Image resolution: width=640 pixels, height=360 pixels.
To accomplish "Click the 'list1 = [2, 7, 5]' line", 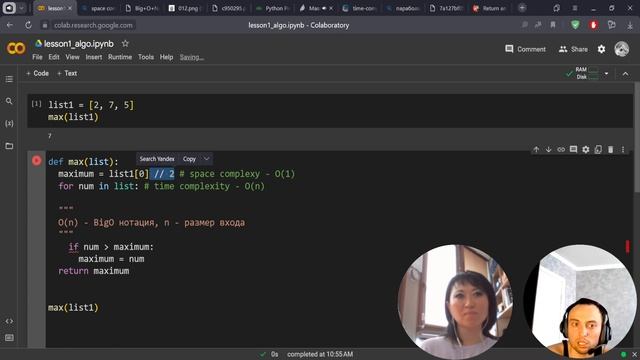I will point(91,105).
